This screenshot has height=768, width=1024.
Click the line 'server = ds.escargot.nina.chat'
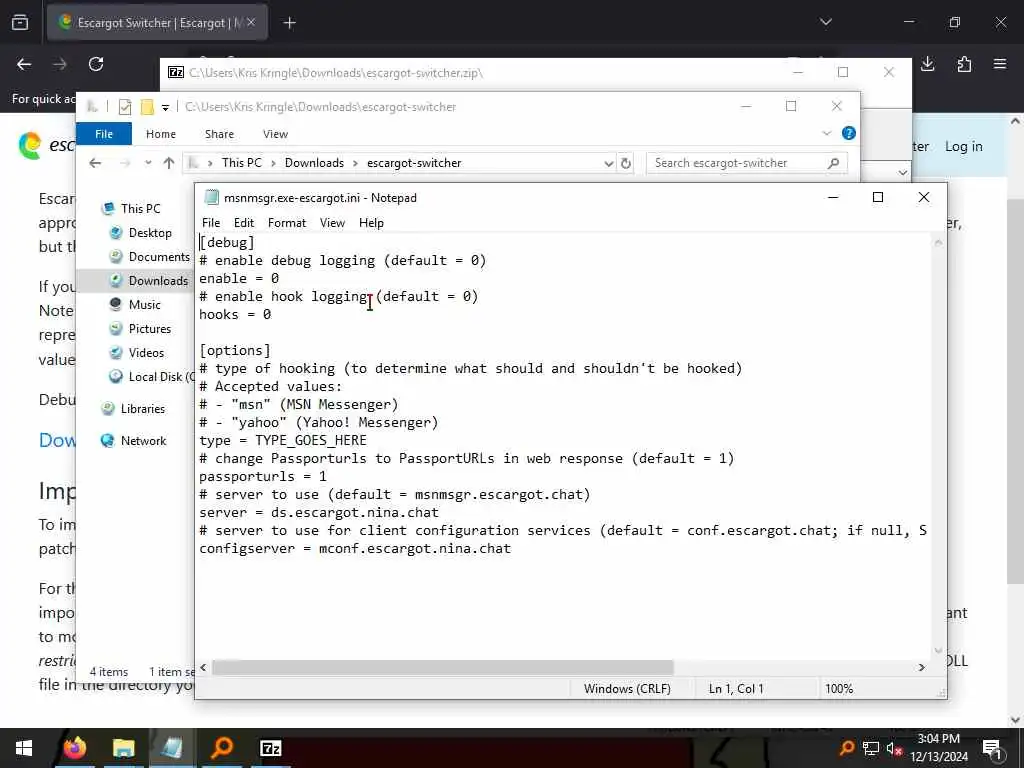pyautogui.click(x=319, y=513)
